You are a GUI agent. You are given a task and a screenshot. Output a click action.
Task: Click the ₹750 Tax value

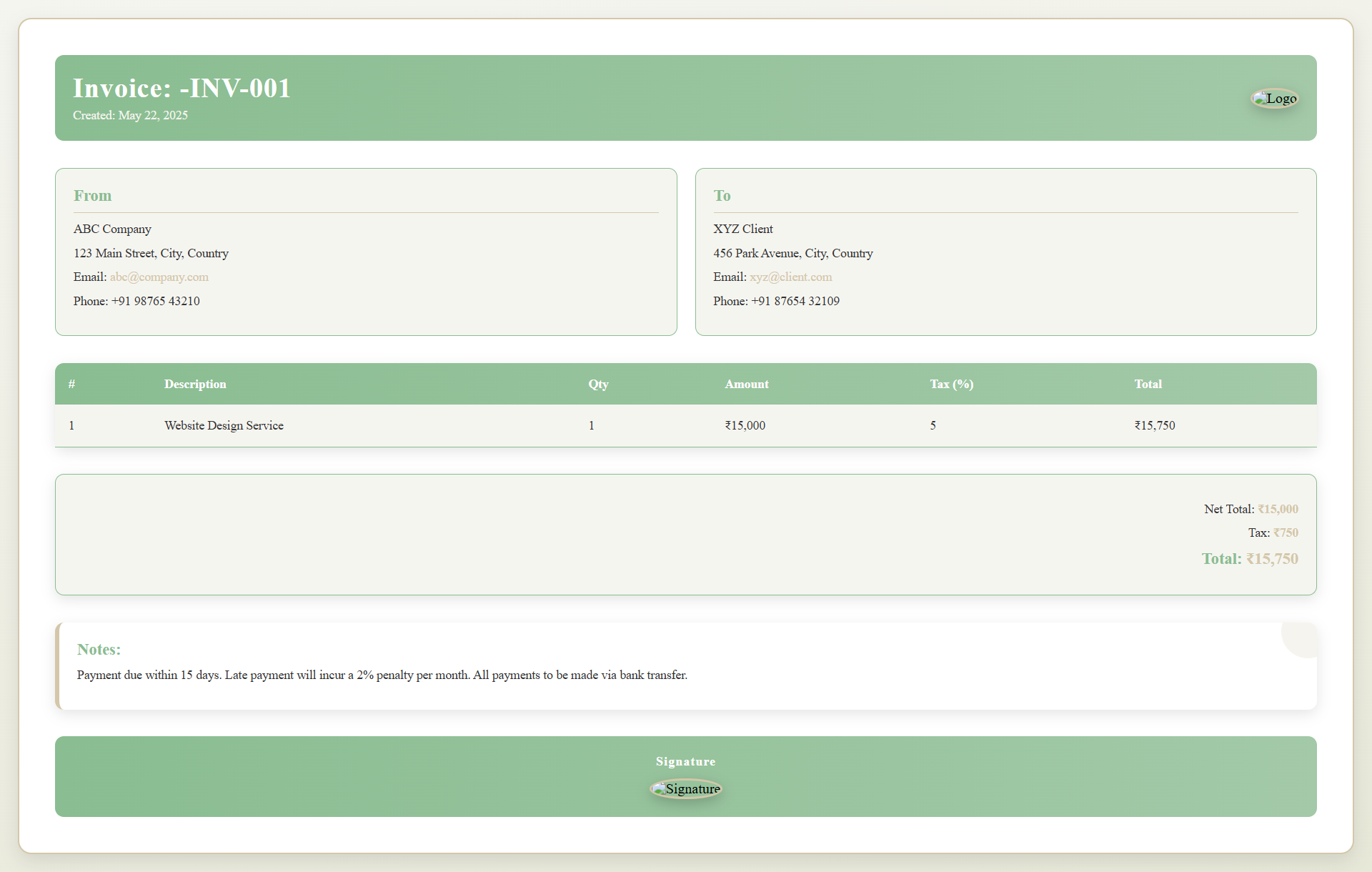click(1286, 533)
